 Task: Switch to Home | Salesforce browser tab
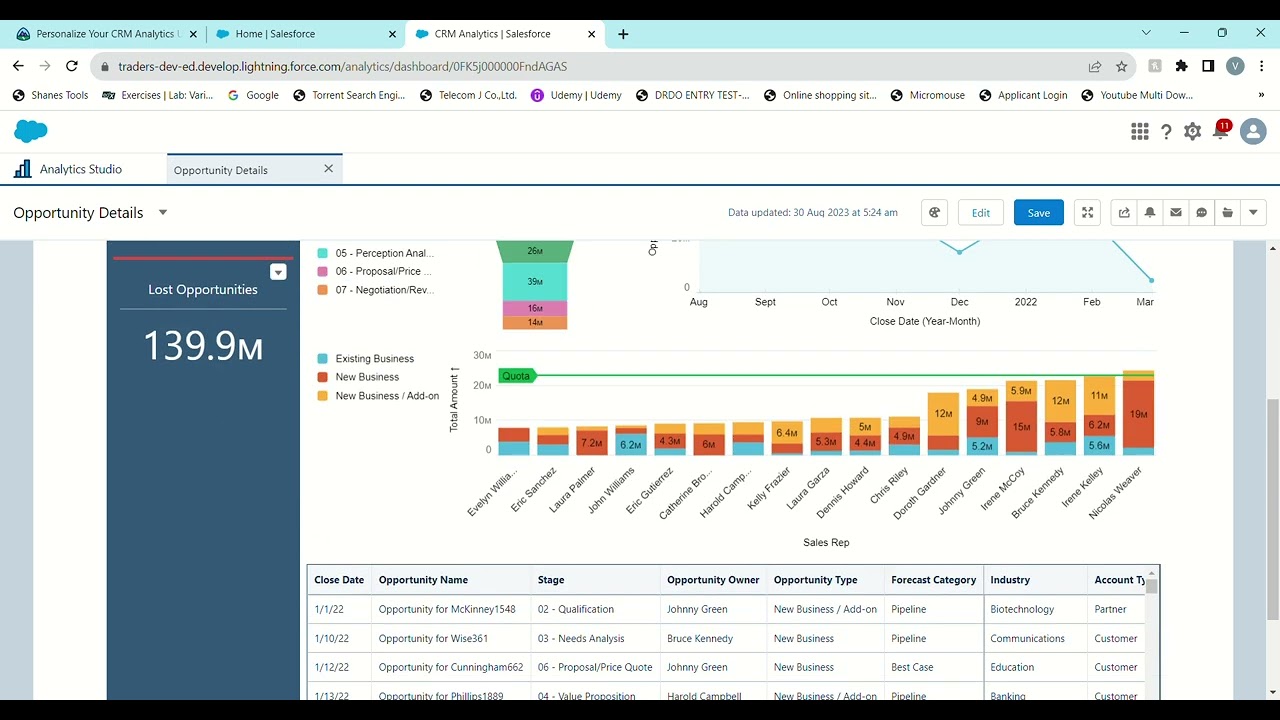(308, 34)
